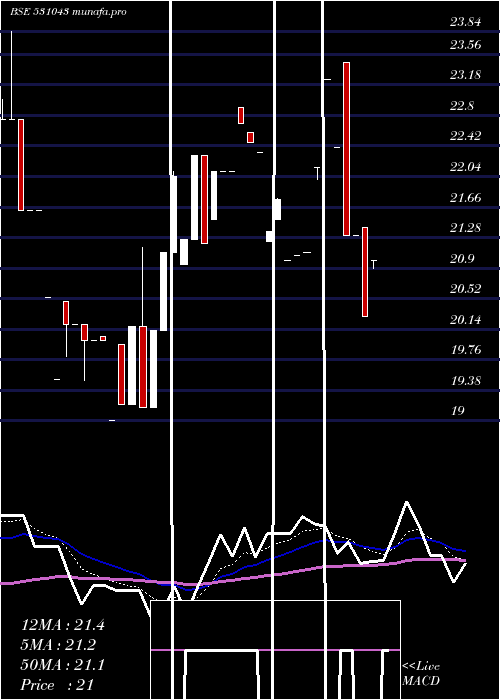500x700 pixels.
Task: Click the 5MA : 21.2 readout
Action: point(58,645)
